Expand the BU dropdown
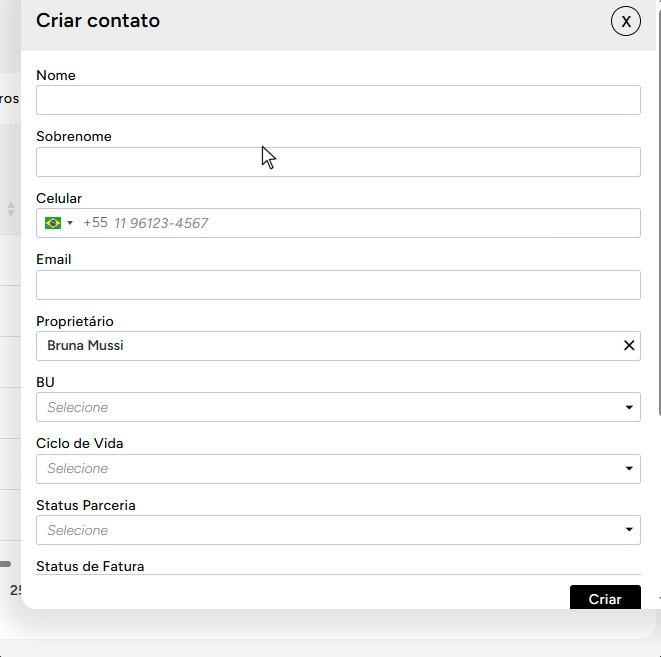This screenshot has height=657, width=661. click(629, 407)
